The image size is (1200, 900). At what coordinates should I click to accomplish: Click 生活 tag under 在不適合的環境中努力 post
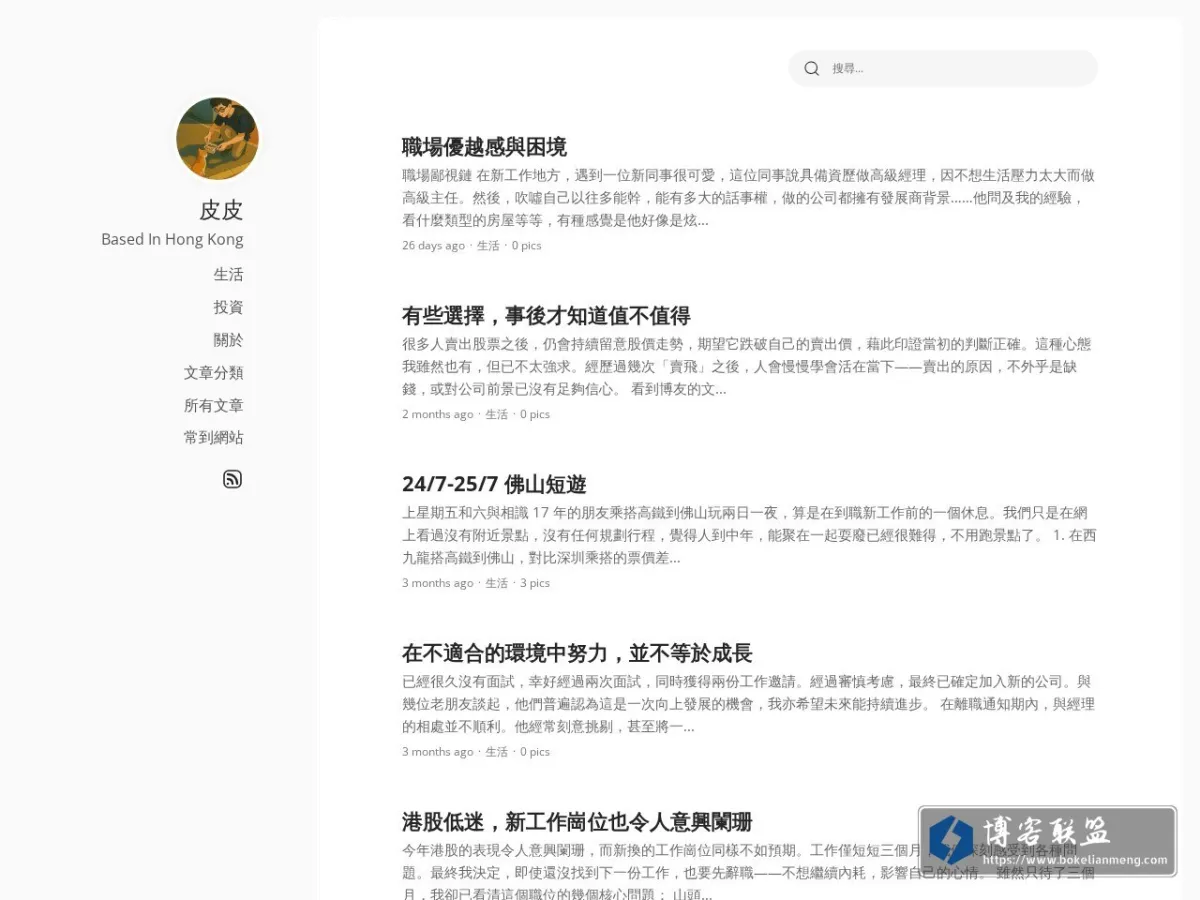(497, 753)
